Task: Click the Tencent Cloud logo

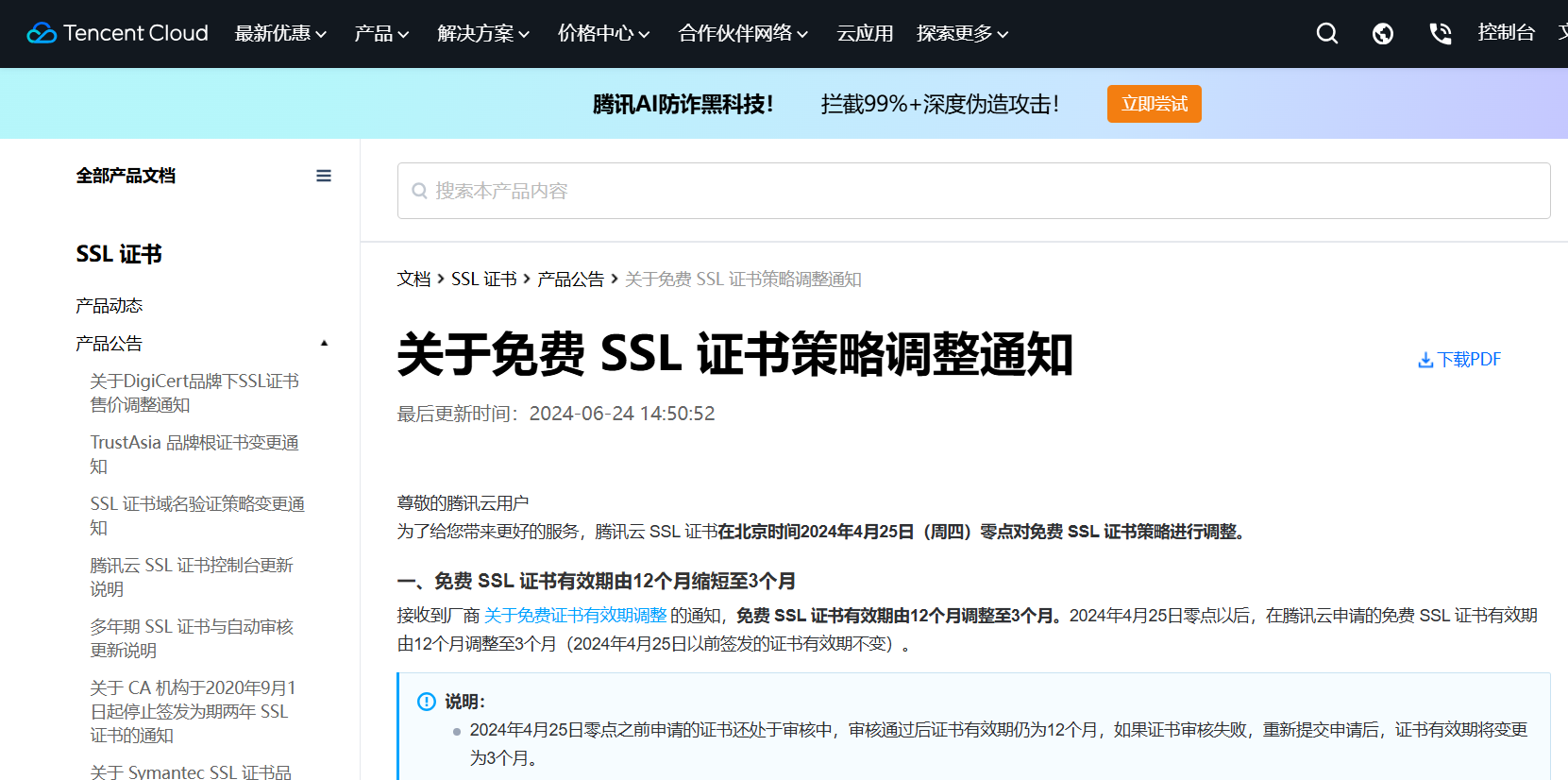Action: tap(117, 33)
